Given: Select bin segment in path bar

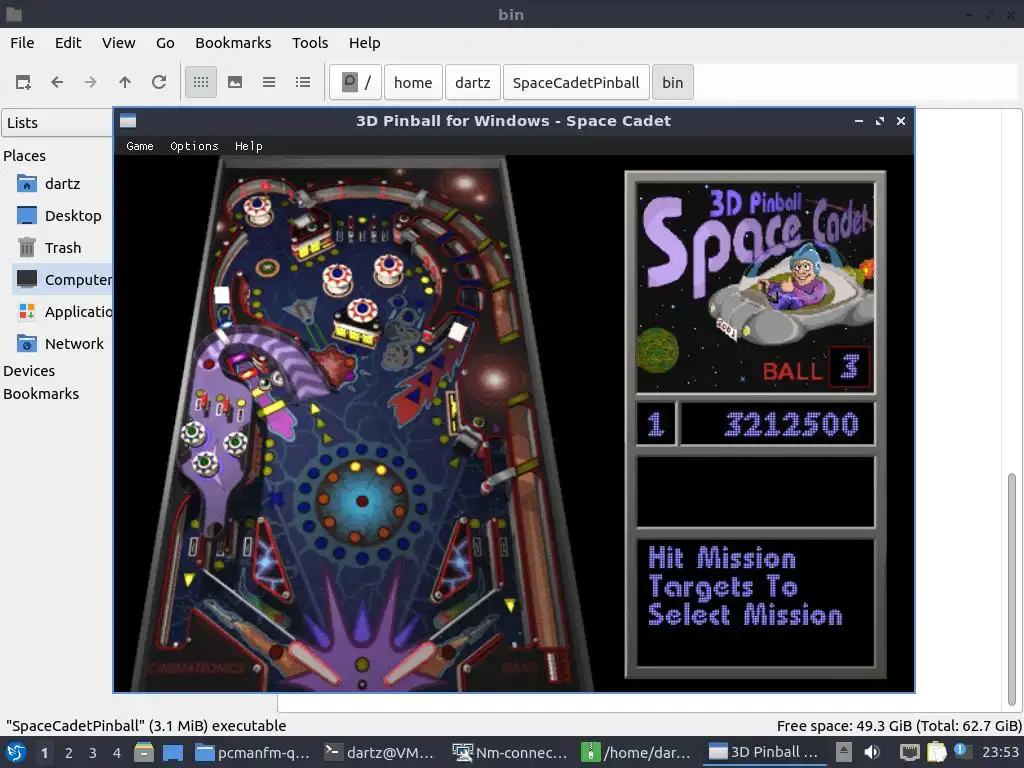Looking at the screenshot, I should pos(673,82).
